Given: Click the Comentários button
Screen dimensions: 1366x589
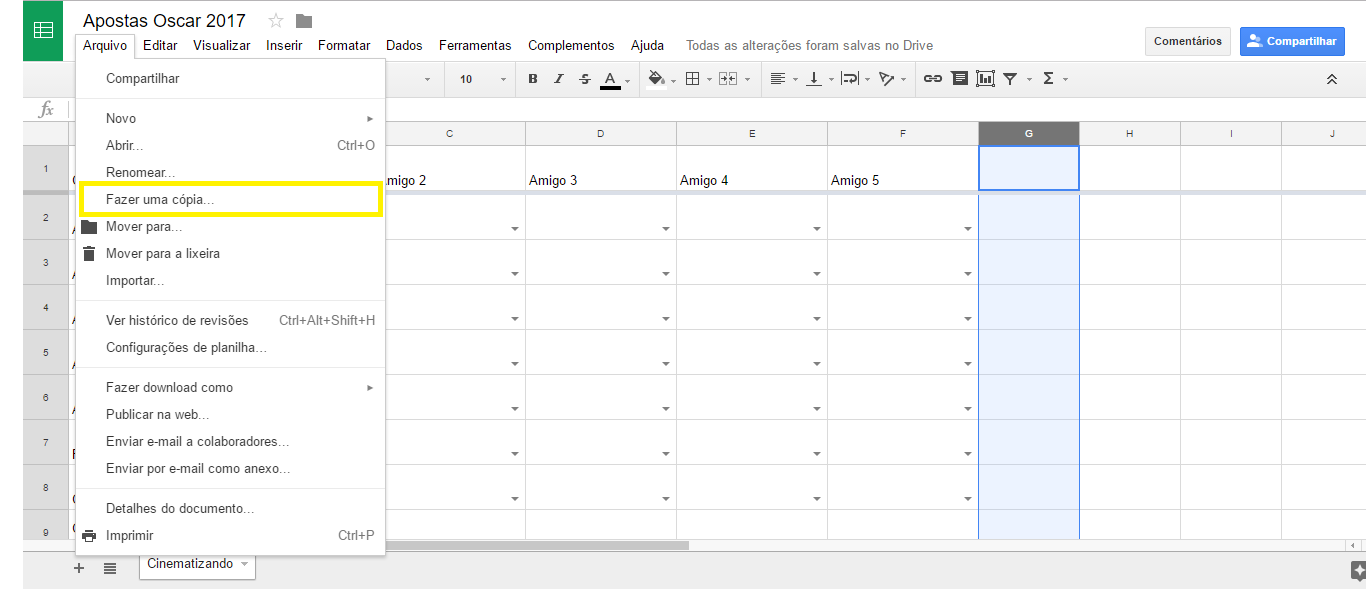Looking at the screenshot, I should tap(1188, 41).
